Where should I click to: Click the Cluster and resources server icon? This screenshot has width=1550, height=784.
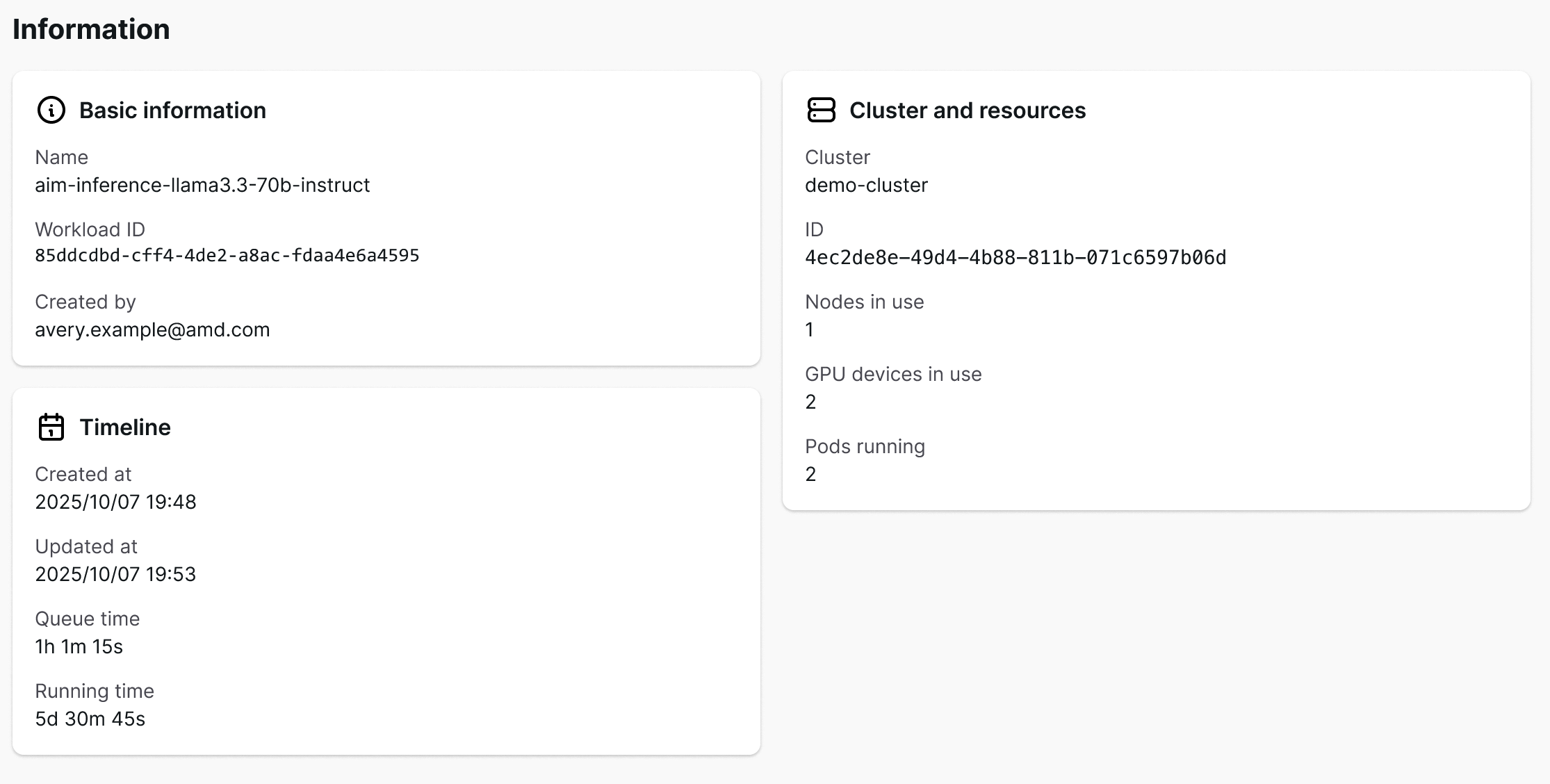821,110
